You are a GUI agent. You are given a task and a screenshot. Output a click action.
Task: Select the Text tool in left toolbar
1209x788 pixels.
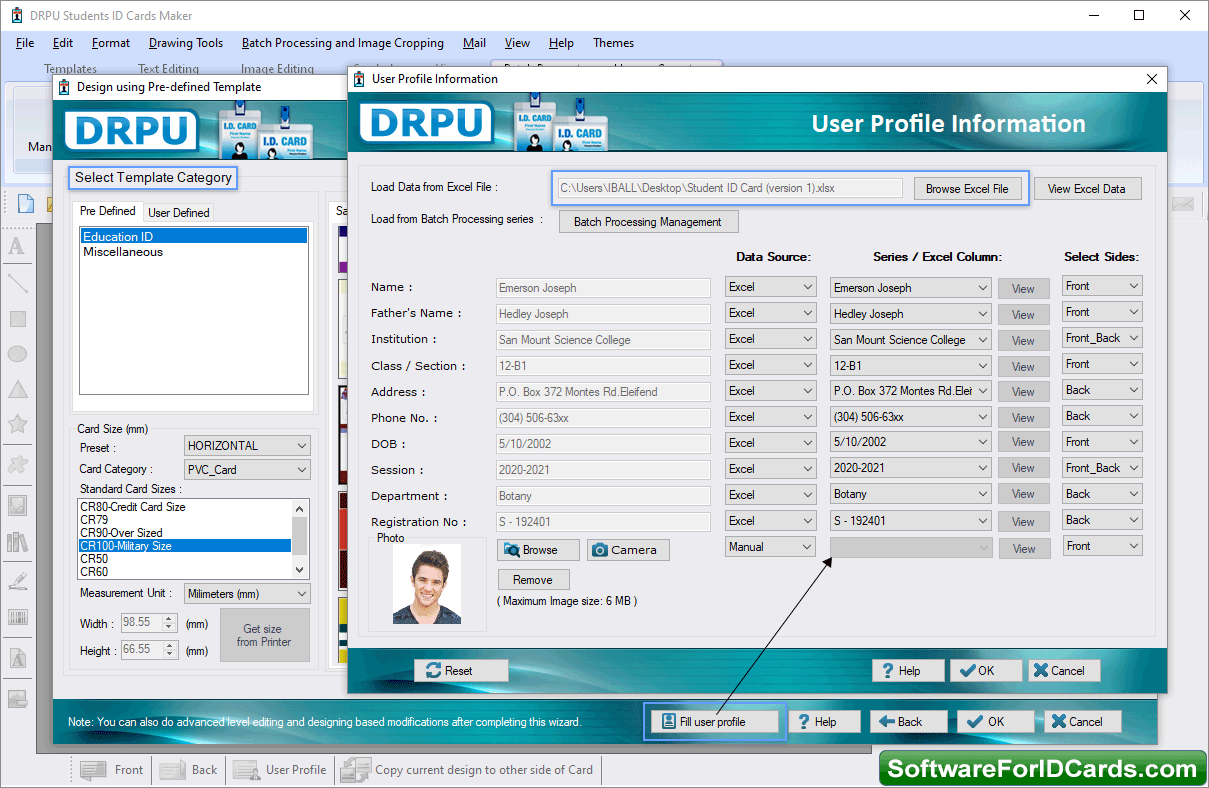(x=17, y=247)
